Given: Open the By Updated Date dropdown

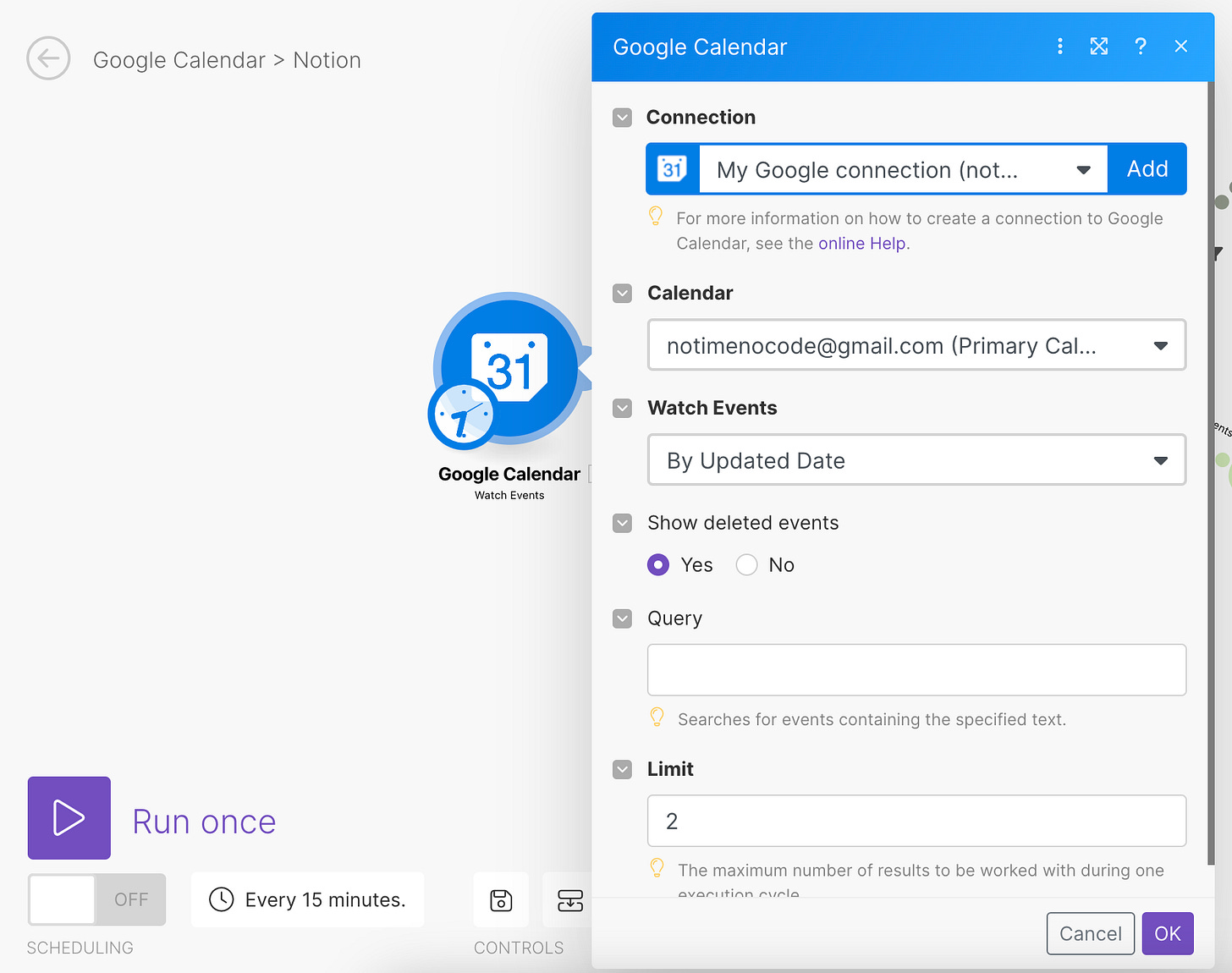Looking at the screenshot, I should (x=916, y=460).
